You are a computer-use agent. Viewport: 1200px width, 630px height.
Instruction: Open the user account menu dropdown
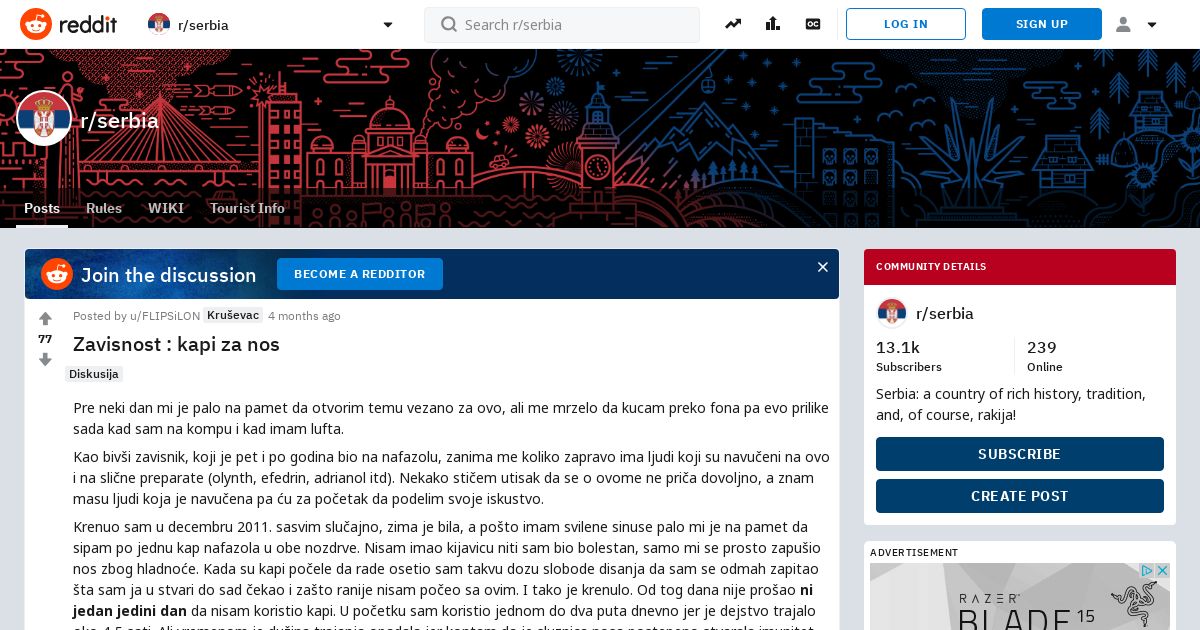click(1136, 25)
